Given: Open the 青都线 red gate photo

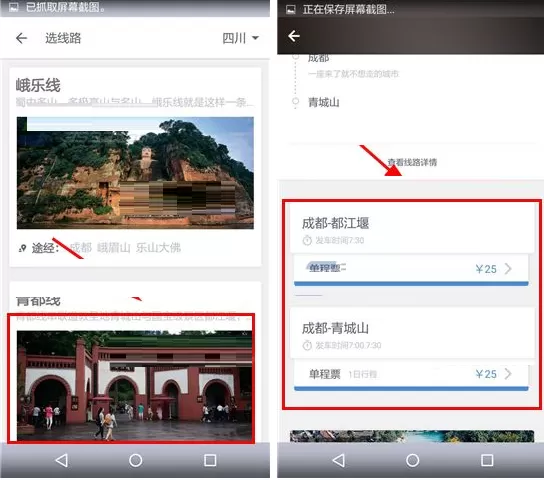Looking at the screenshot, I should [x=135, y=386].
